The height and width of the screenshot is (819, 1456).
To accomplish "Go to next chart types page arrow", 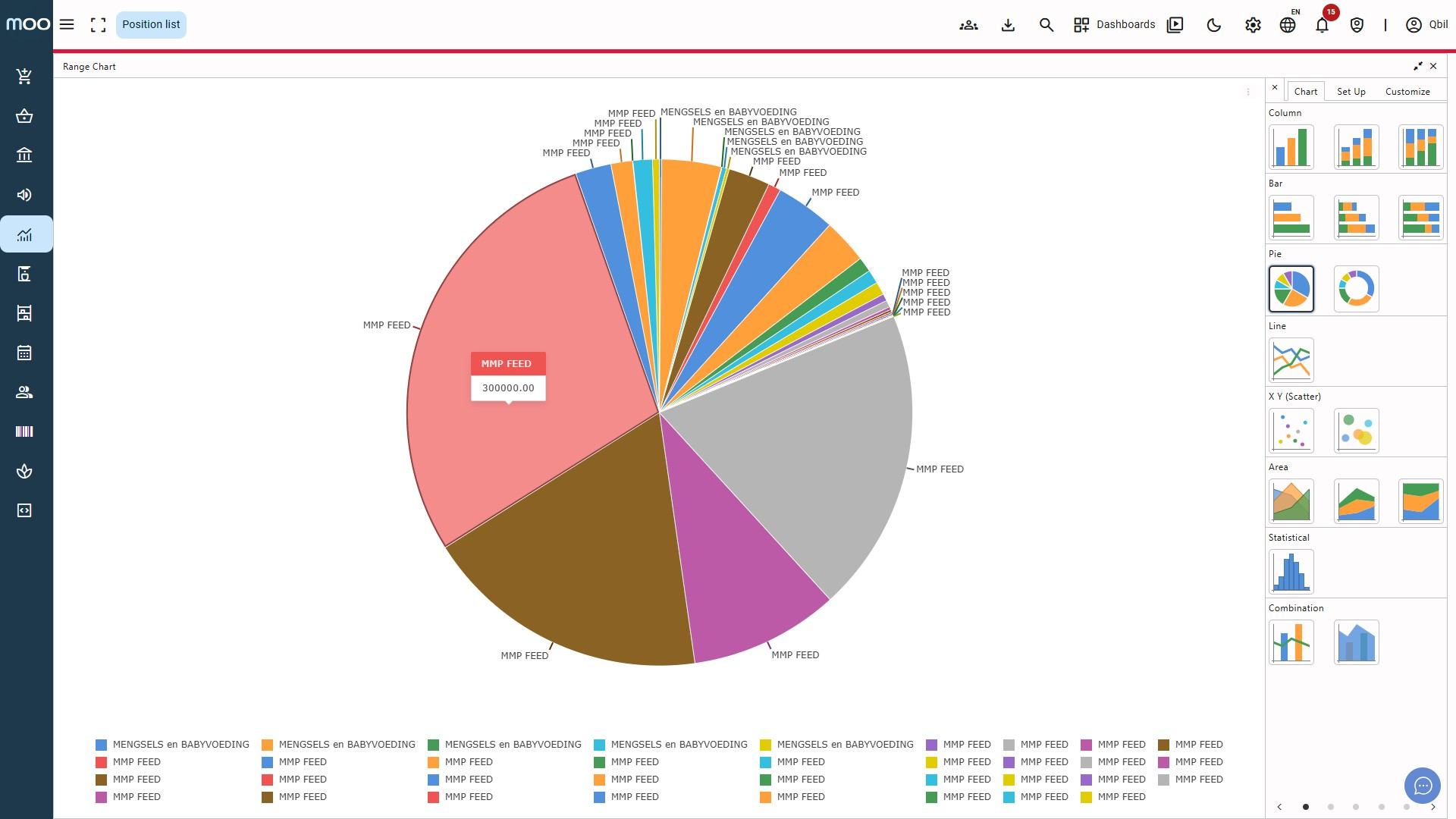I will click(x=1432, y=807).
